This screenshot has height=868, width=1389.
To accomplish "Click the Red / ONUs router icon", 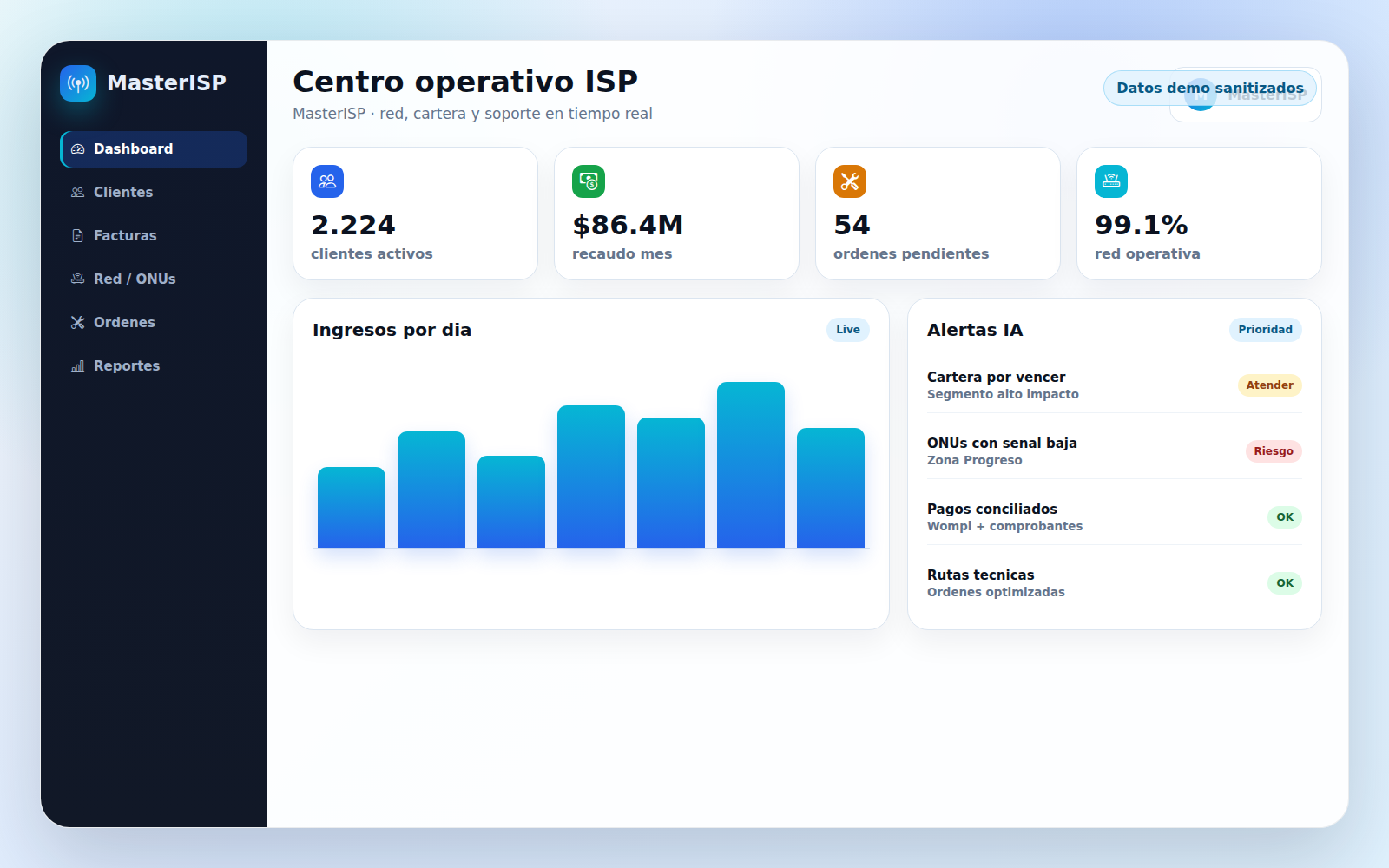I will click(x=77, y=279).
